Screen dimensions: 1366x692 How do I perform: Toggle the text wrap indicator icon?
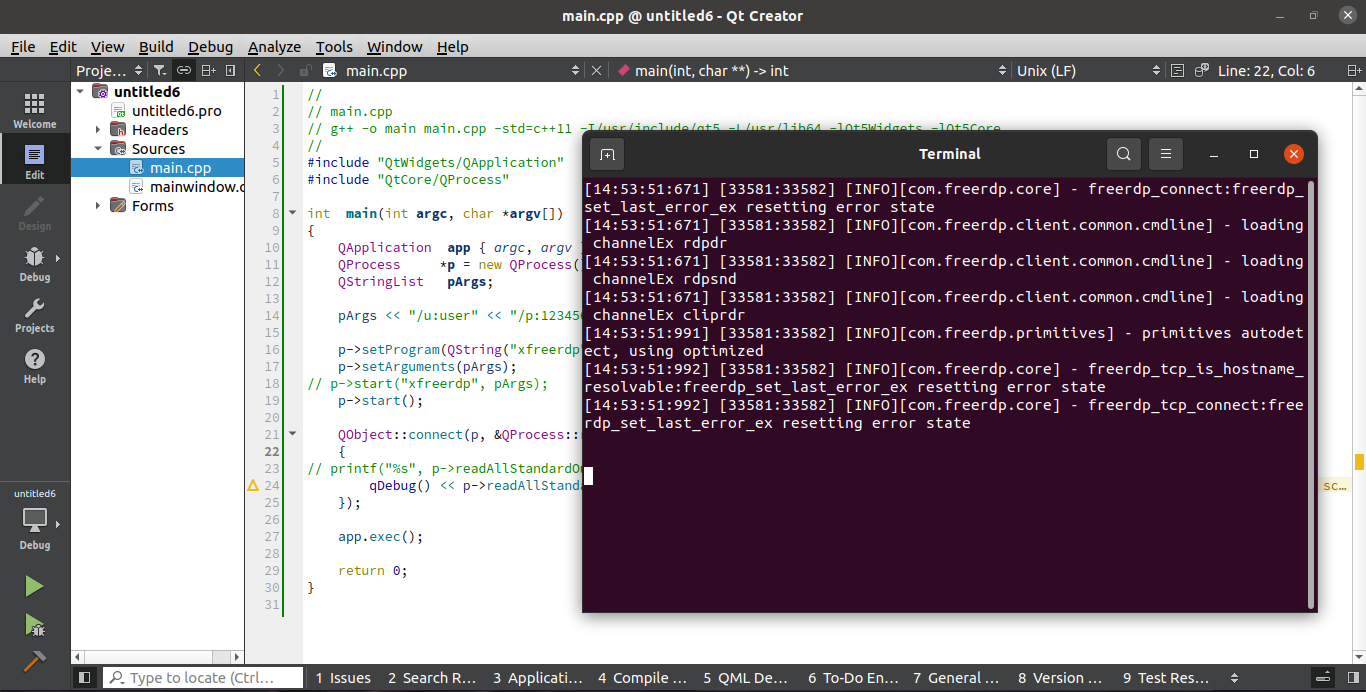point(1177,71)
